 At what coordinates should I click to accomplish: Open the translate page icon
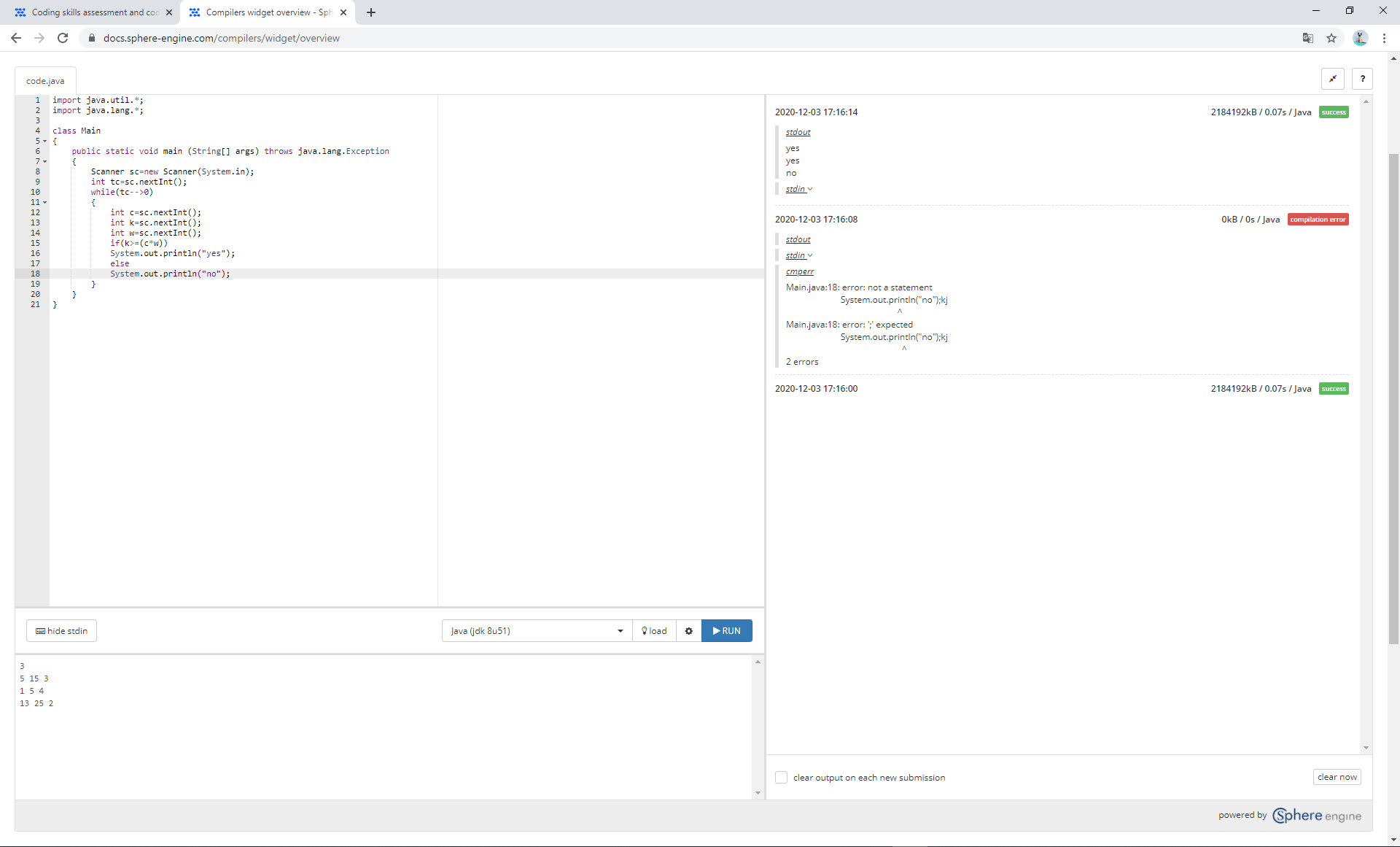tap(1307, 38)
